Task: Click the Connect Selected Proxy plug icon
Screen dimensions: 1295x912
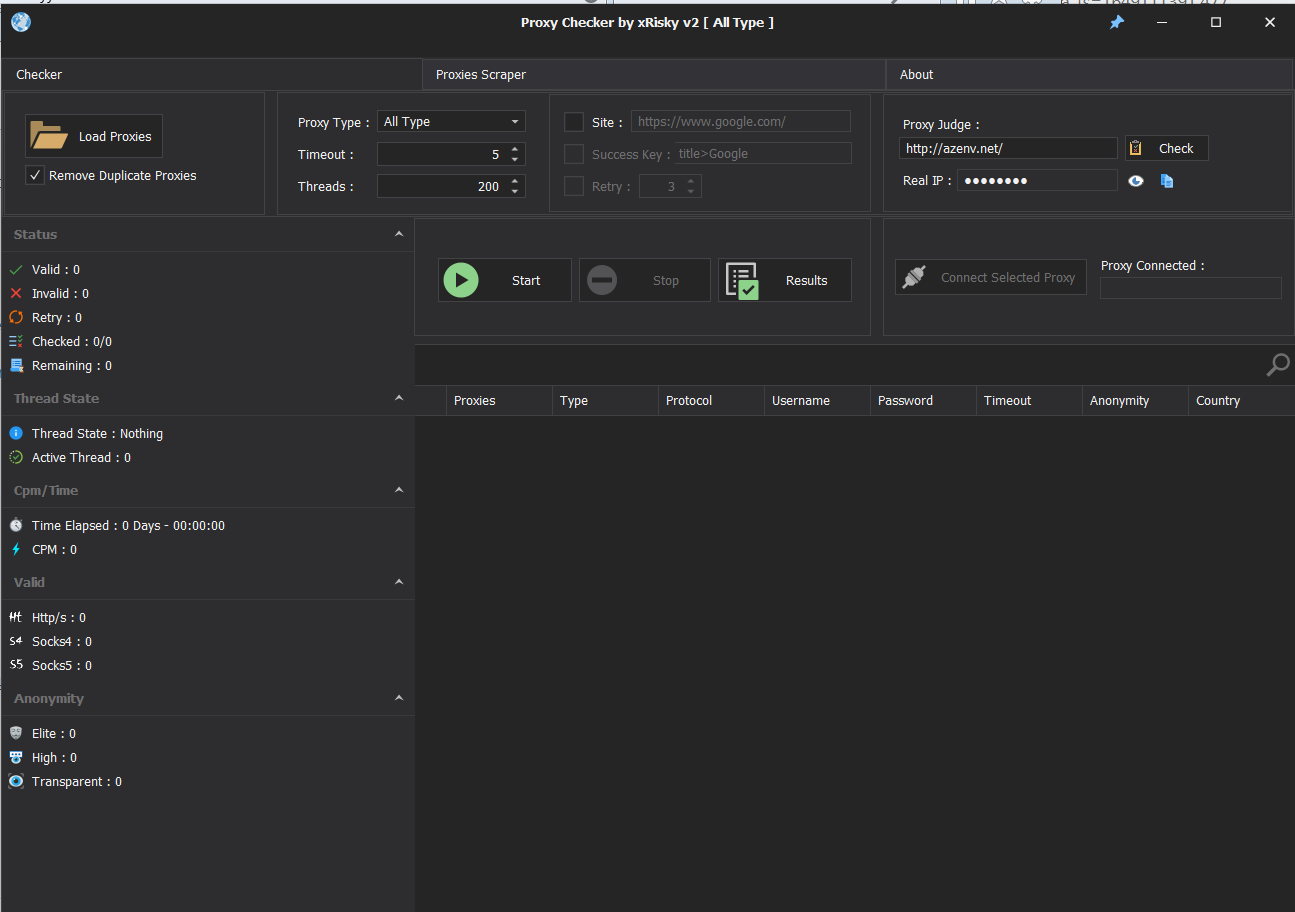Action: (913, 278)
